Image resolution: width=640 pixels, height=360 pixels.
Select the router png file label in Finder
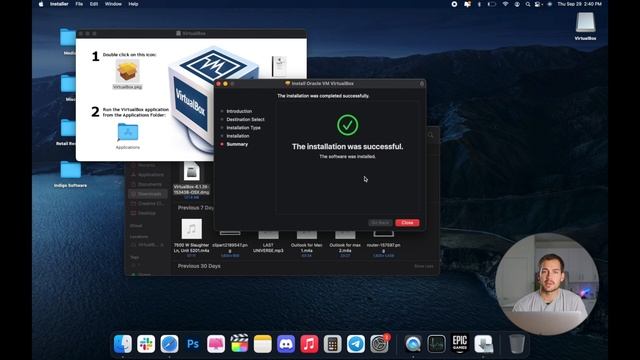pyautogui.click(x=383, y=248)
